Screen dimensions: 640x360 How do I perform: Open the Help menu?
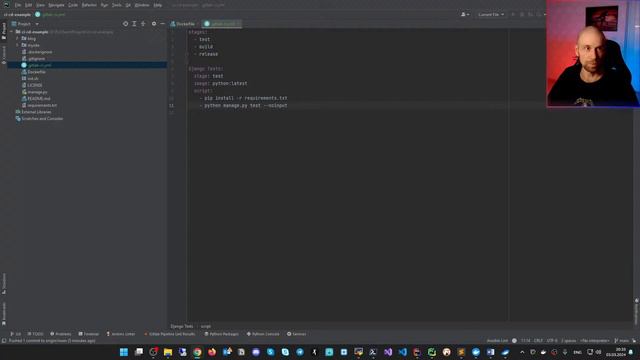[x=158, y=5]
